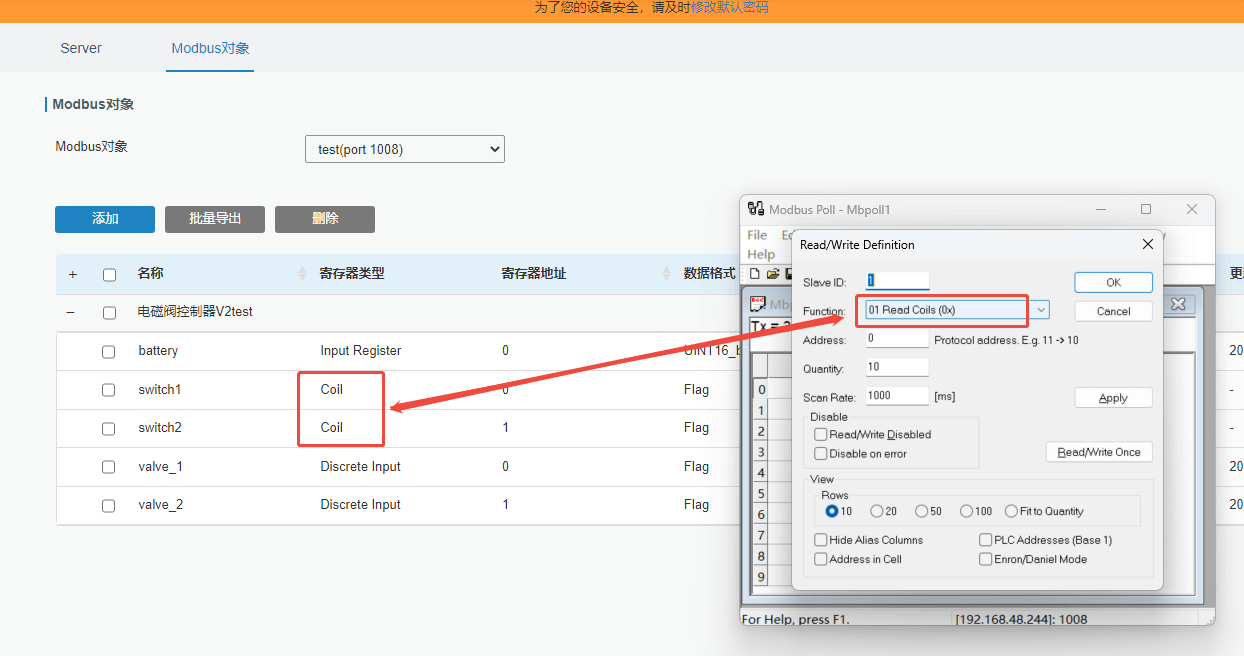Click the Read/Write Once button

1099,452
